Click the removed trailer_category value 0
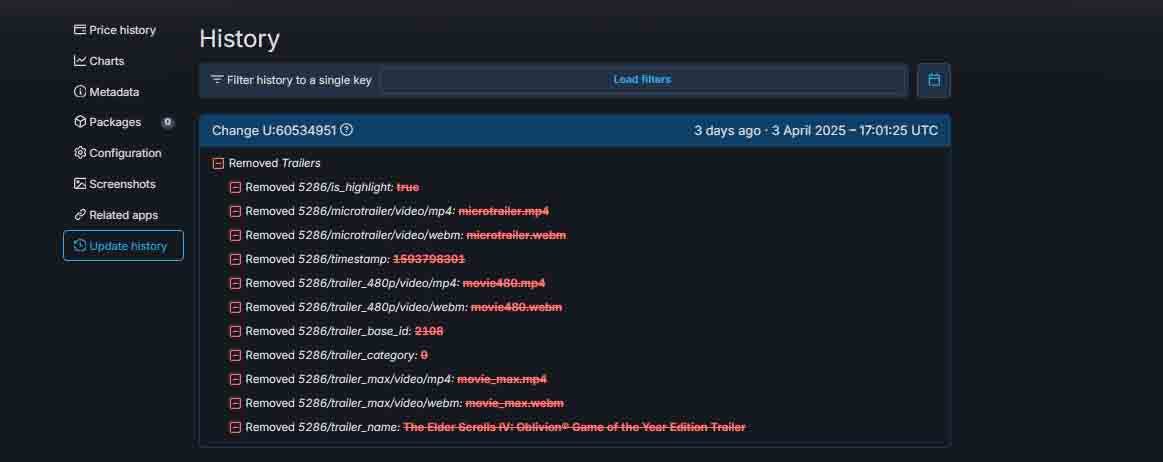Image resolution: width=1163 pixels, height=462 pixels. 424,355
